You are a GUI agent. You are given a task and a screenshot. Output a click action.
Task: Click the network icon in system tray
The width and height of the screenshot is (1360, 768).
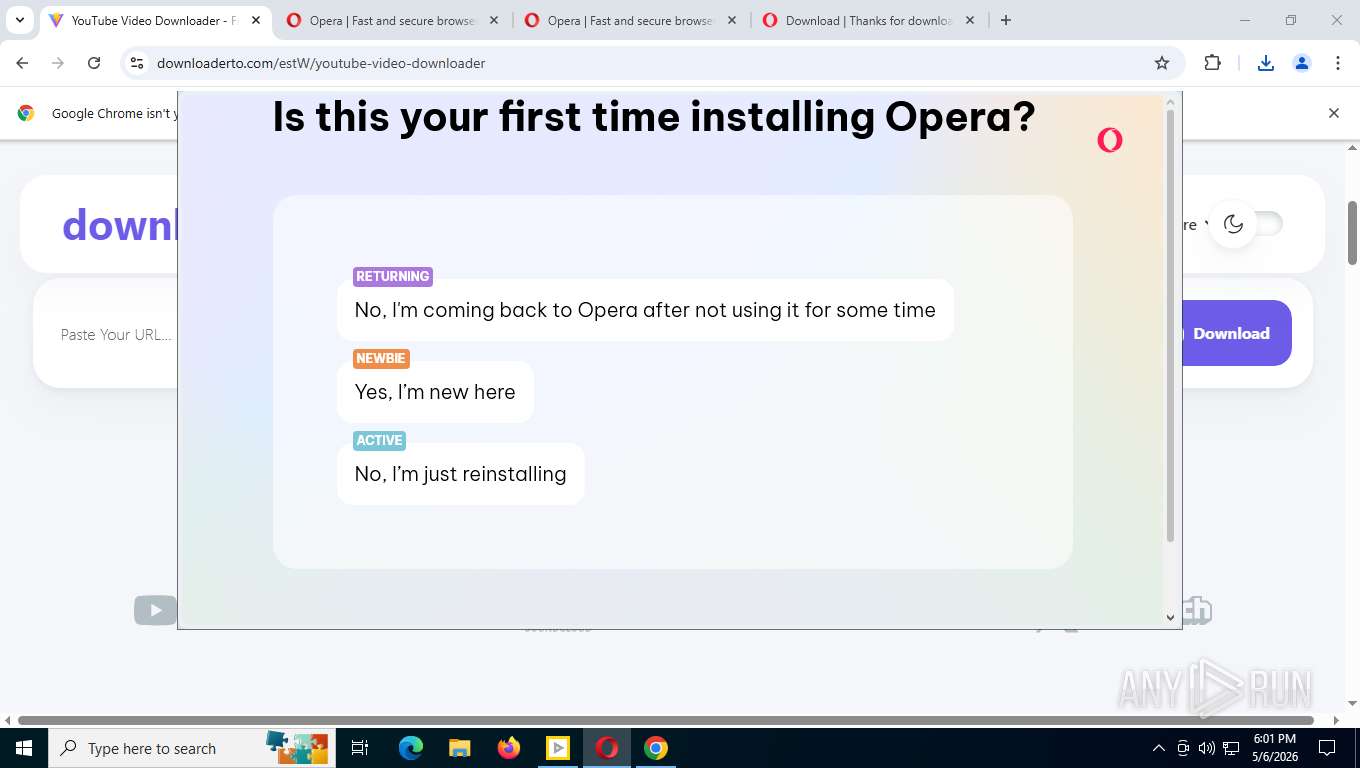point(1231,748)
